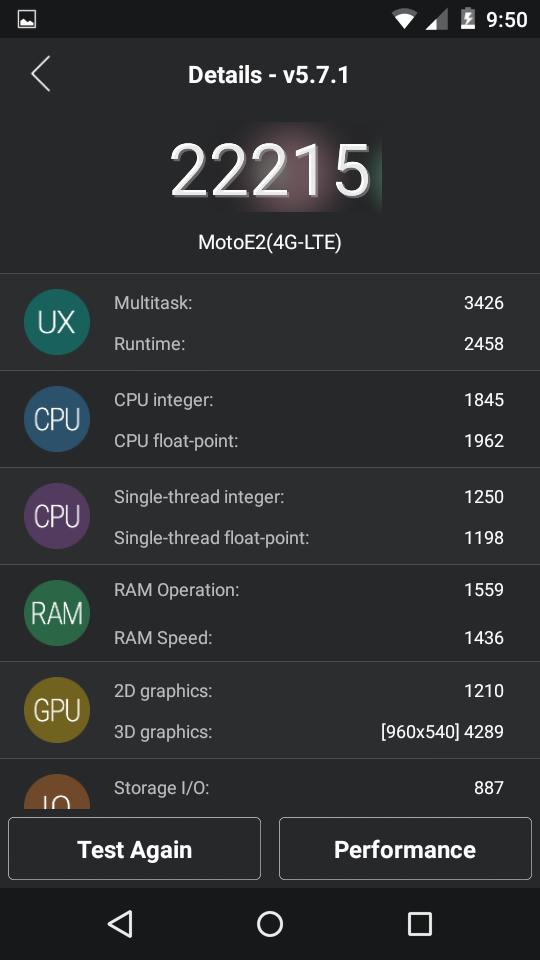Select the 22215 total score

coord(270,170)
